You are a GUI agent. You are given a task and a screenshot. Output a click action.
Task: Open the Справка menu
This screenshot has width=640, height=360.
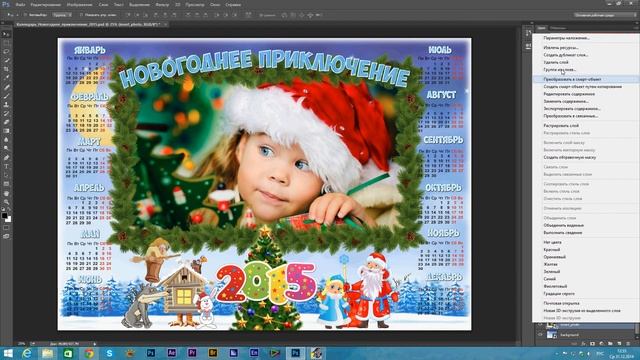(233, 5)
